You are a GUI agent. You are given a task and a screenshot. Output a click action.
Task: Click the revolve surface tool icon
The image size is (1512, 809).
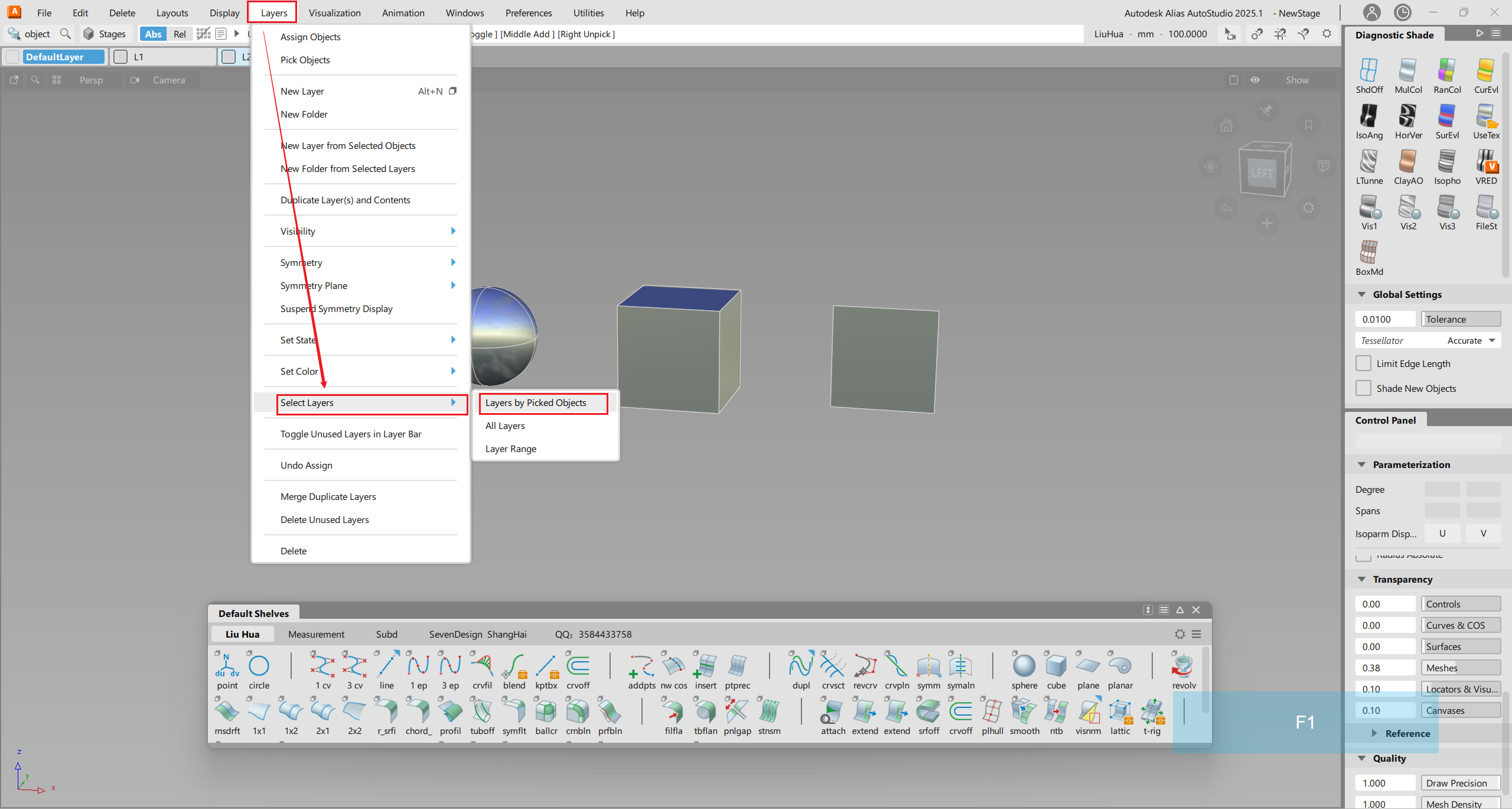1183,667
